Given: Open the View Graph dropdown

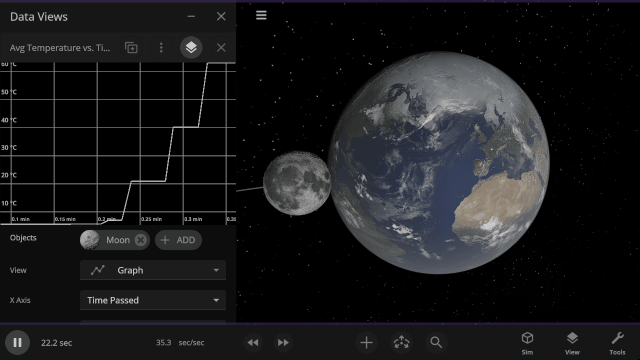Looking at the screenshot, I should (x=153, y=270).
